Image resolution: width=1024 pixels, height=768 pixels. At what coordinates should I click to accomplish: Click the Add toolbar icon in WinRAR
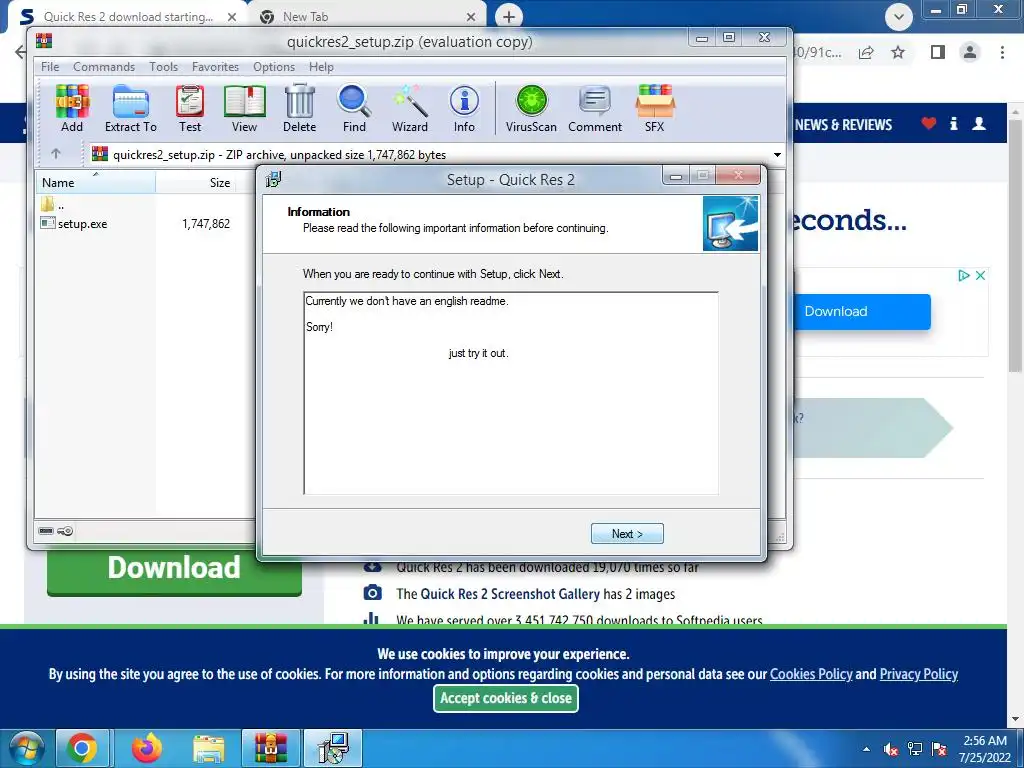72,108
